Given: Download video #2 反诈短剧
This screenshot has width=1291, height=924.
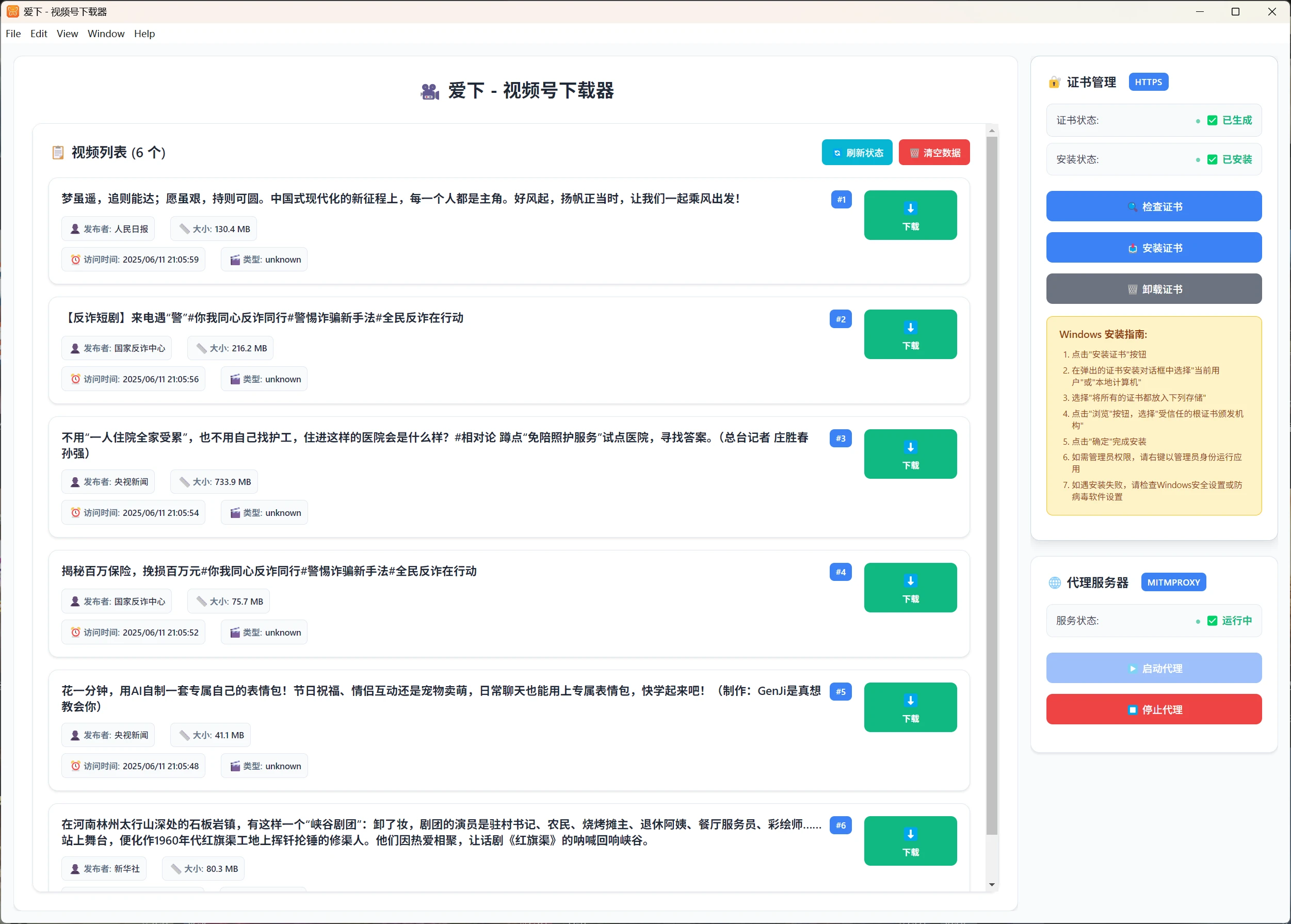Looking at the screenshot, I should pos(910,334).
